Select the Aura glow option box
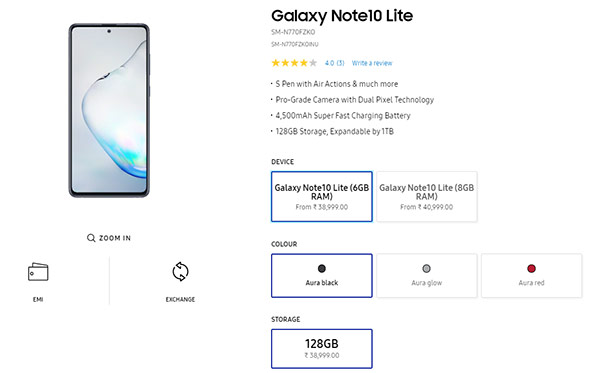This screenshot has height=373, width=600. point(427,275)
